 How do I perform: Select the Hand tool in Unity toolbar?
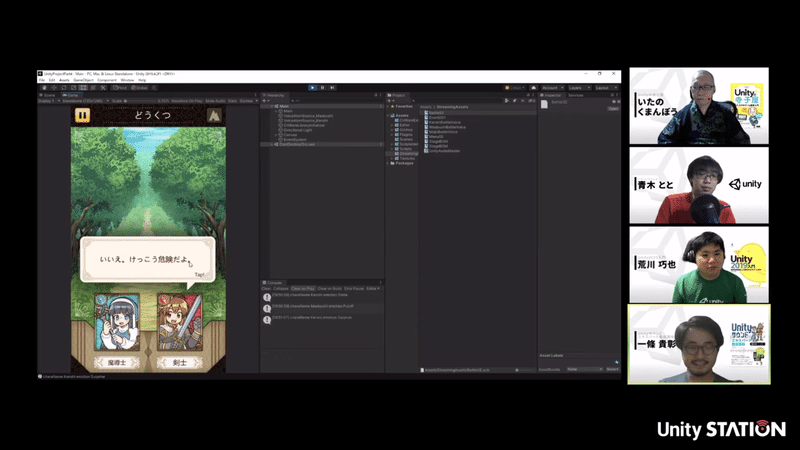point(44,88)
